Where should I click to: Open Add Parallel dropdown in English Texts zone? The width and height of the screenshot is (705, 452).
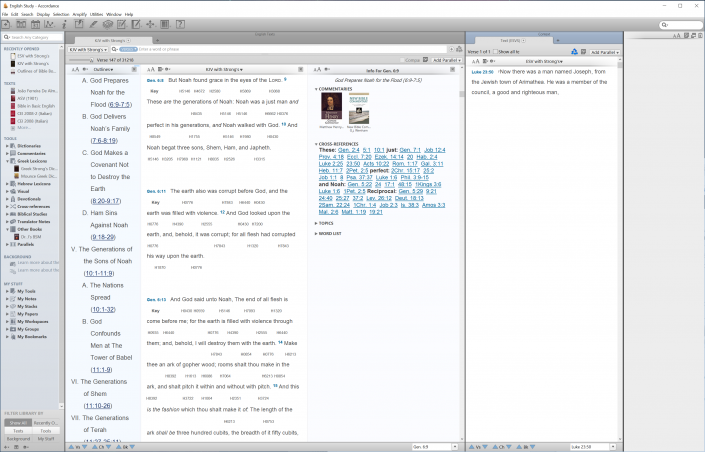(447, 60)
